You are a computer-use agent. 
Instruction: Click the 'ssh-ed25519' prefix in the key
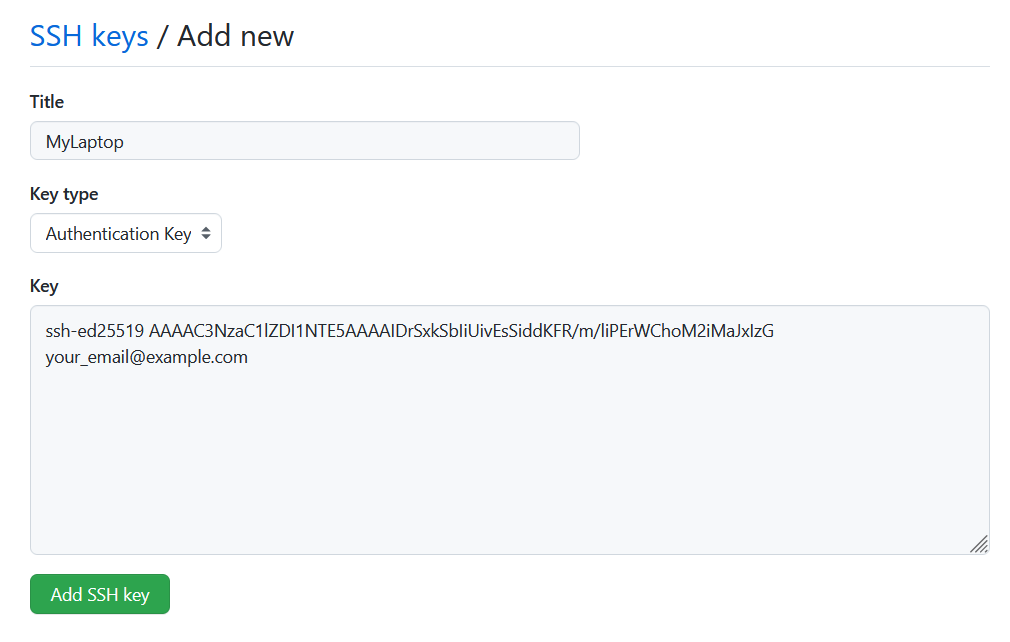click(95, 331)
